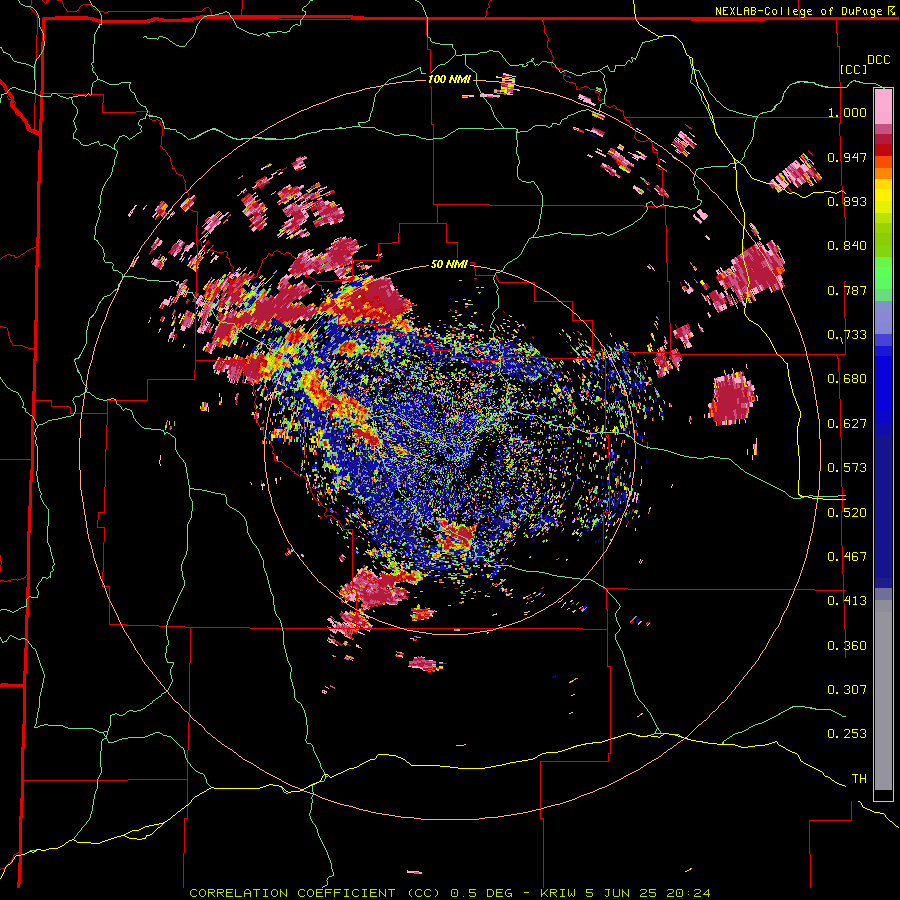900x900 pixels.
Task: Click the TH threshold label
Action: [859, 779]
